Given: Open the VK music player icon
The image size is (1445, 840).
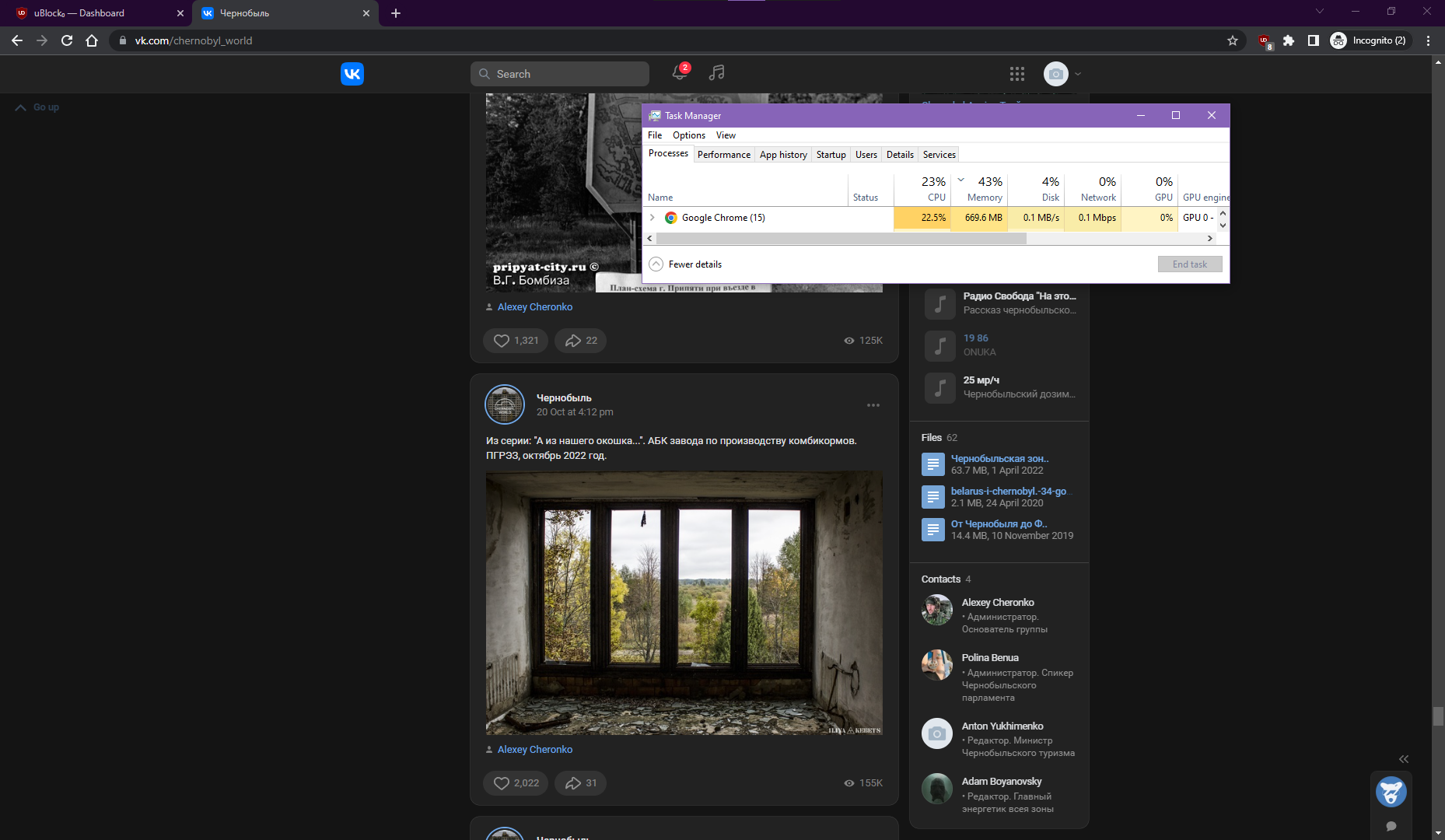Looking at the screenshot, I should pyautogui.click(x=716, y=74).
